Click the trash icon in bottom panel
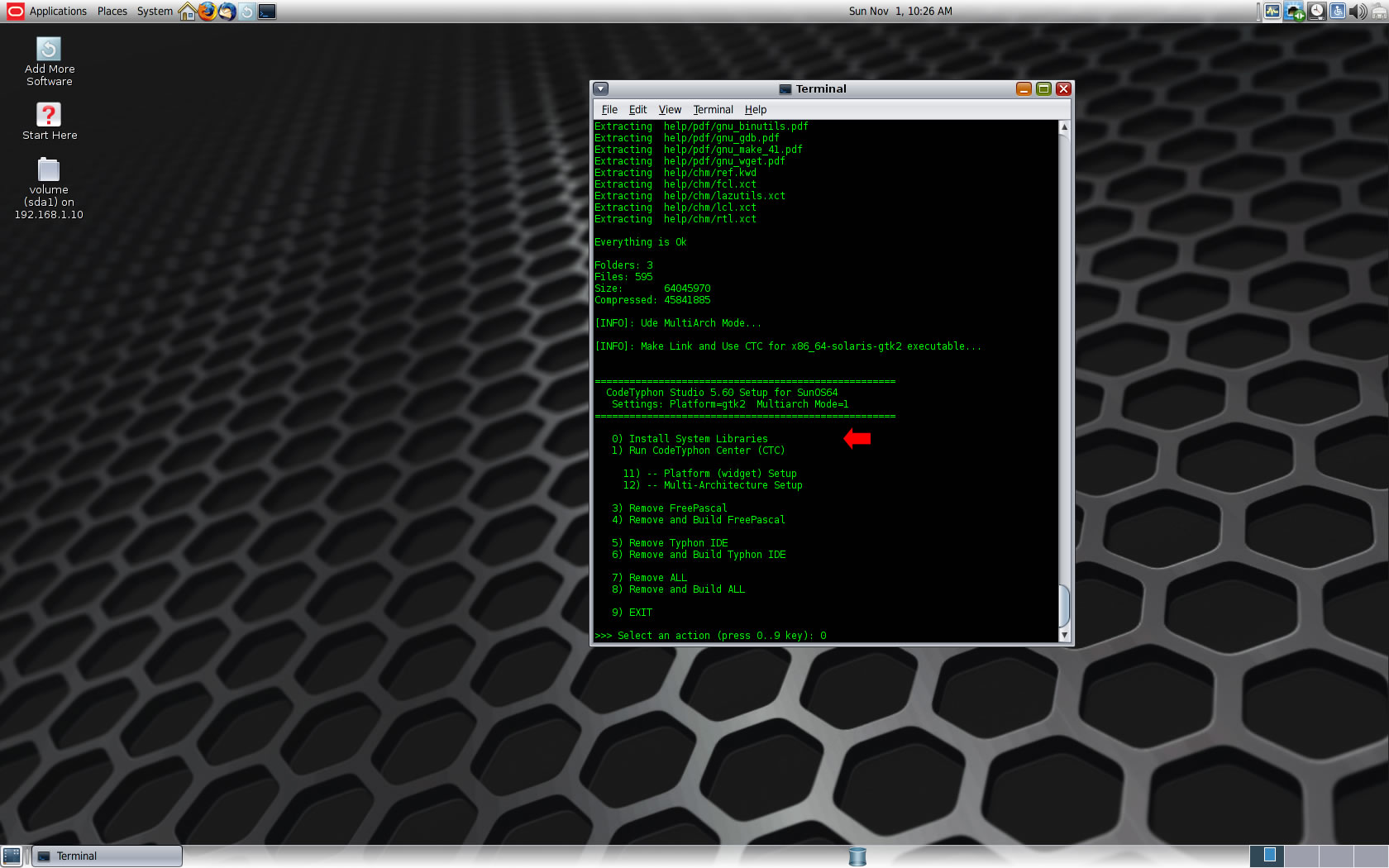The height and width of the screenshot is (868, 1389). [x=857, y=856]
